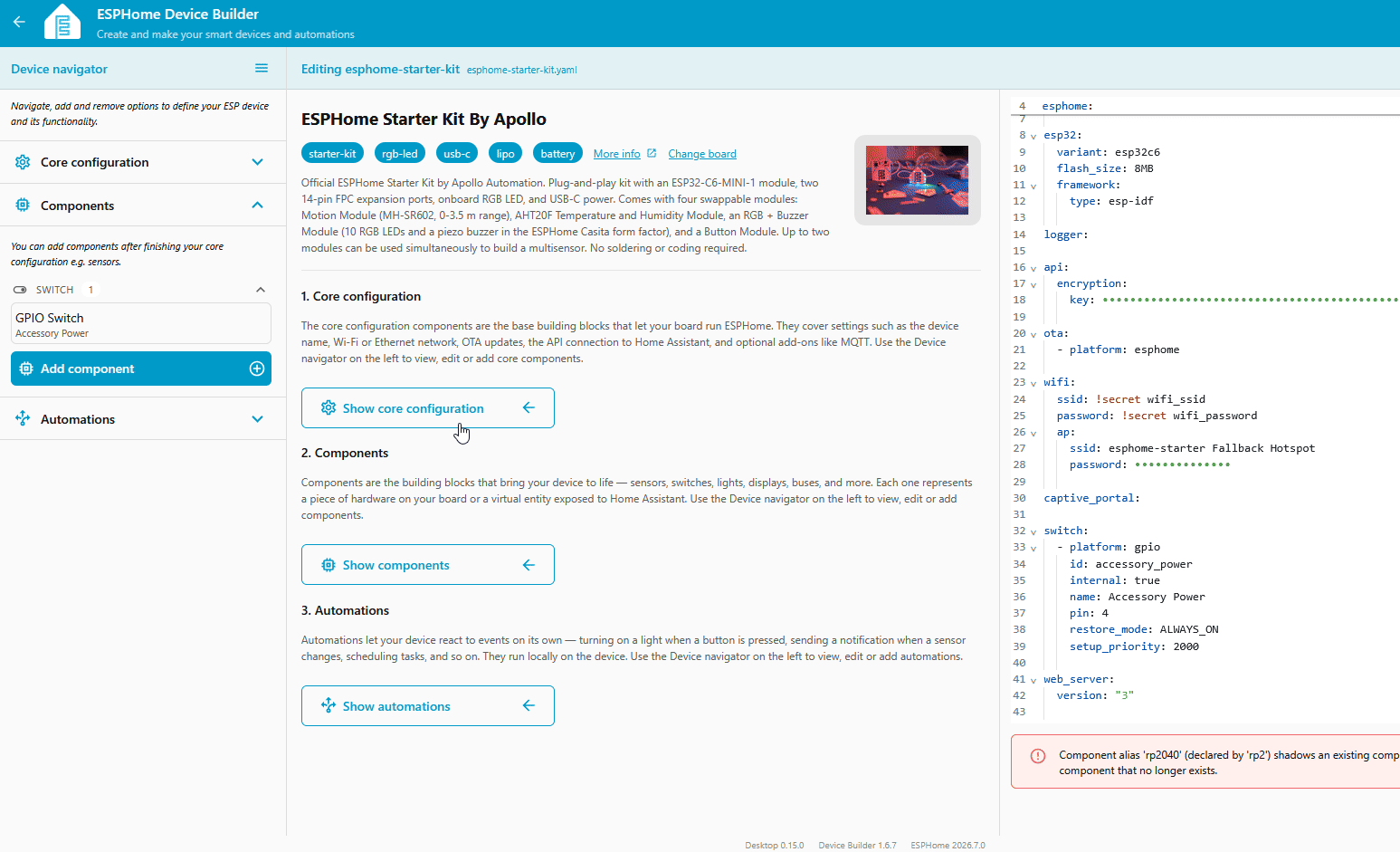This screenshot has height=852, width=1400.
Task: Fold the wifi block in YAML editor
Action: pyautogui.click(x=1033, y=383)
